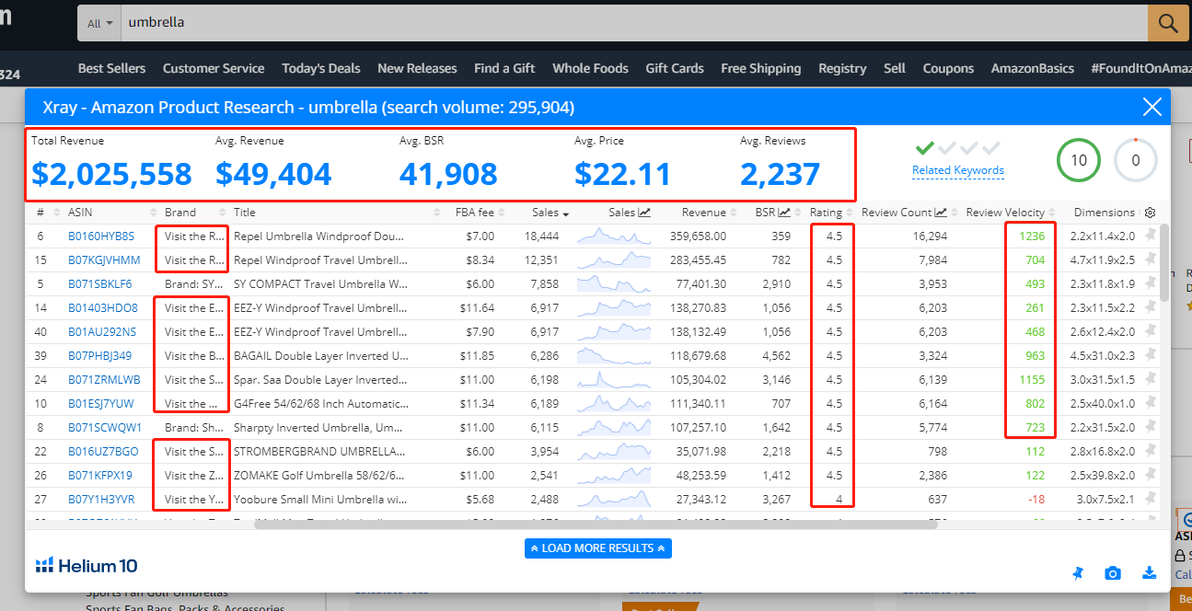Screen dimensions: 1192x611
Task: Click the Sales trend graph column header icon
Action: (645, 213)
